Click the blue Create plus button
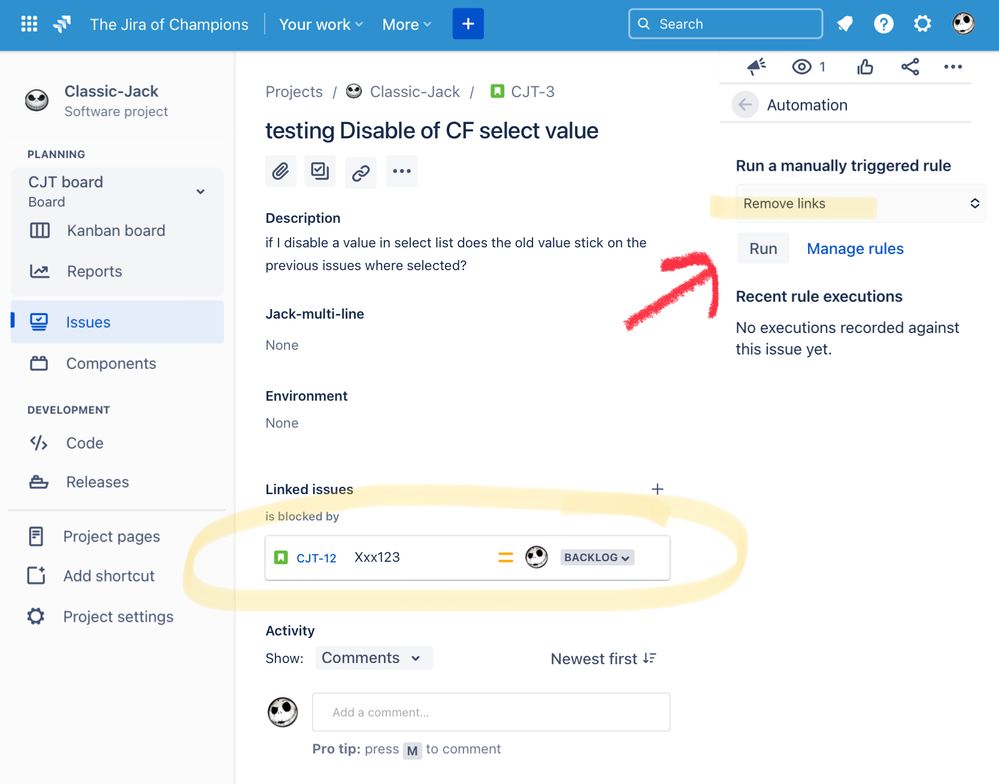 coord(468,24)
